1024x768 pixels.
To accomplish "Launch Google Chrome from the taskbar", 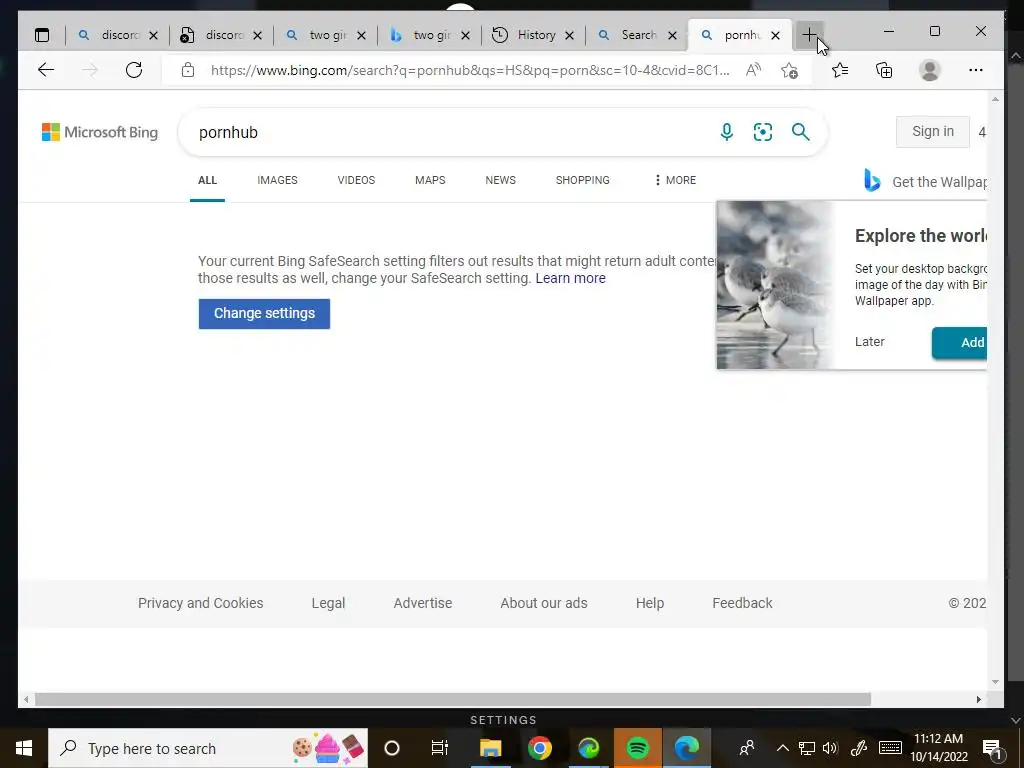I will tap(539, 748).
